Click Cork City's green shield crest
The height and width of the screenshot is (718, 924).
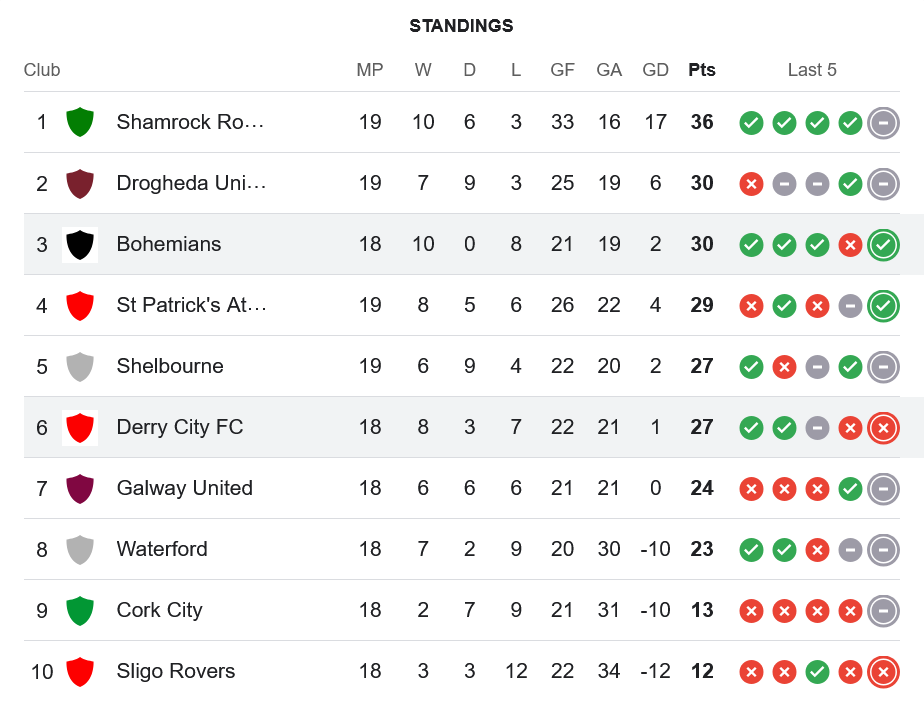[80, 611]
